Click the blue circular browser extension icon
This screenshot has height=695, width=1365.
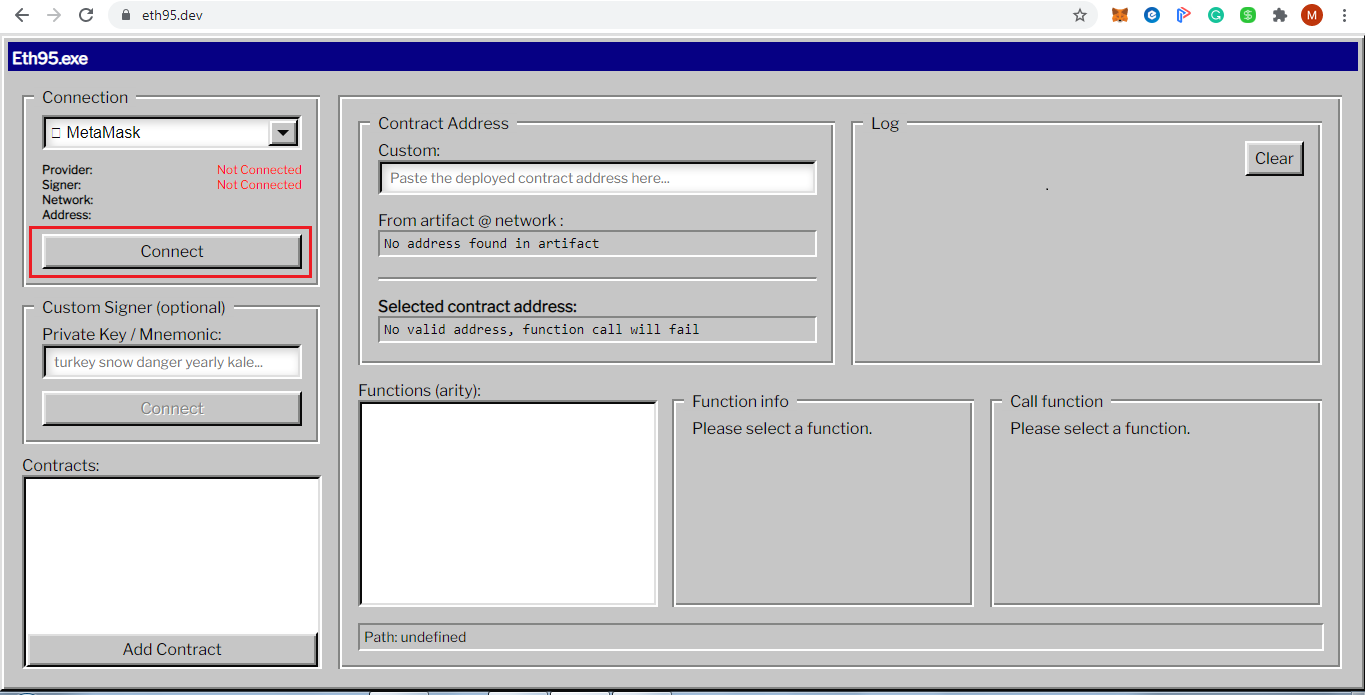click(x=1152, y=15)
